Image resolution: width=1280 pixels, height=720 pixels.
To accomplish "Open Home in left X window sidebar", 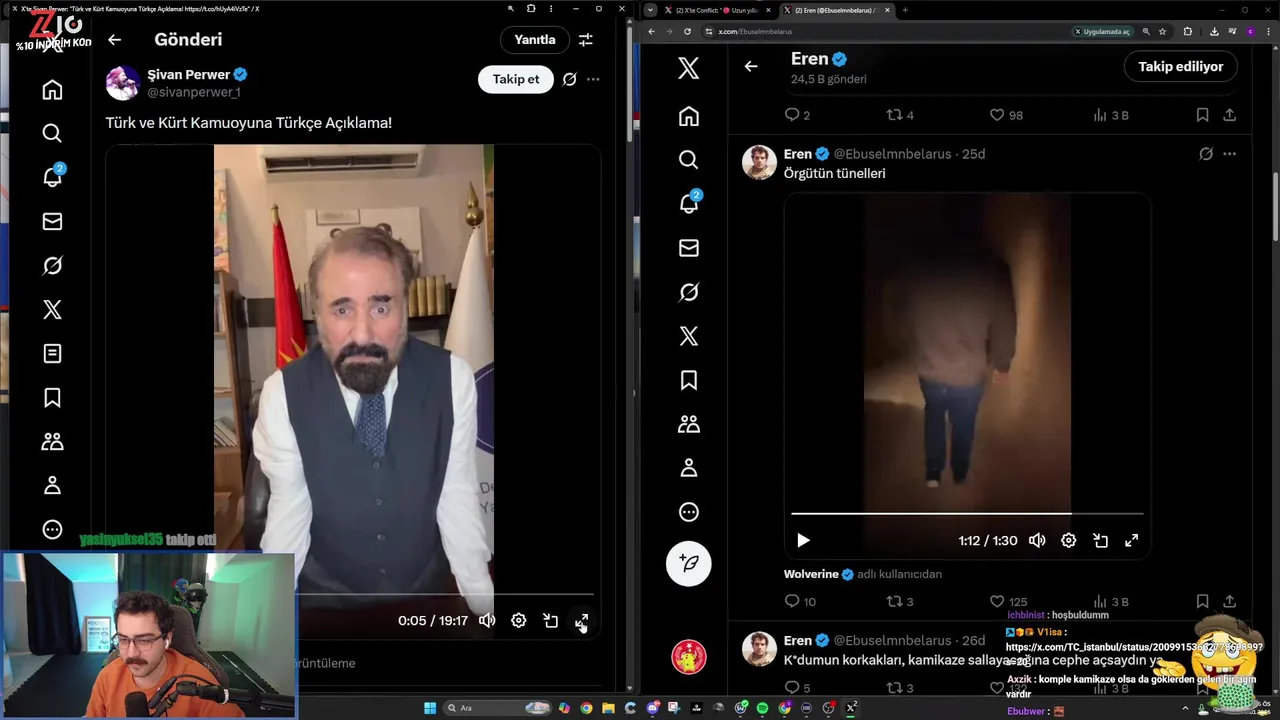I will tap(52, 90).
